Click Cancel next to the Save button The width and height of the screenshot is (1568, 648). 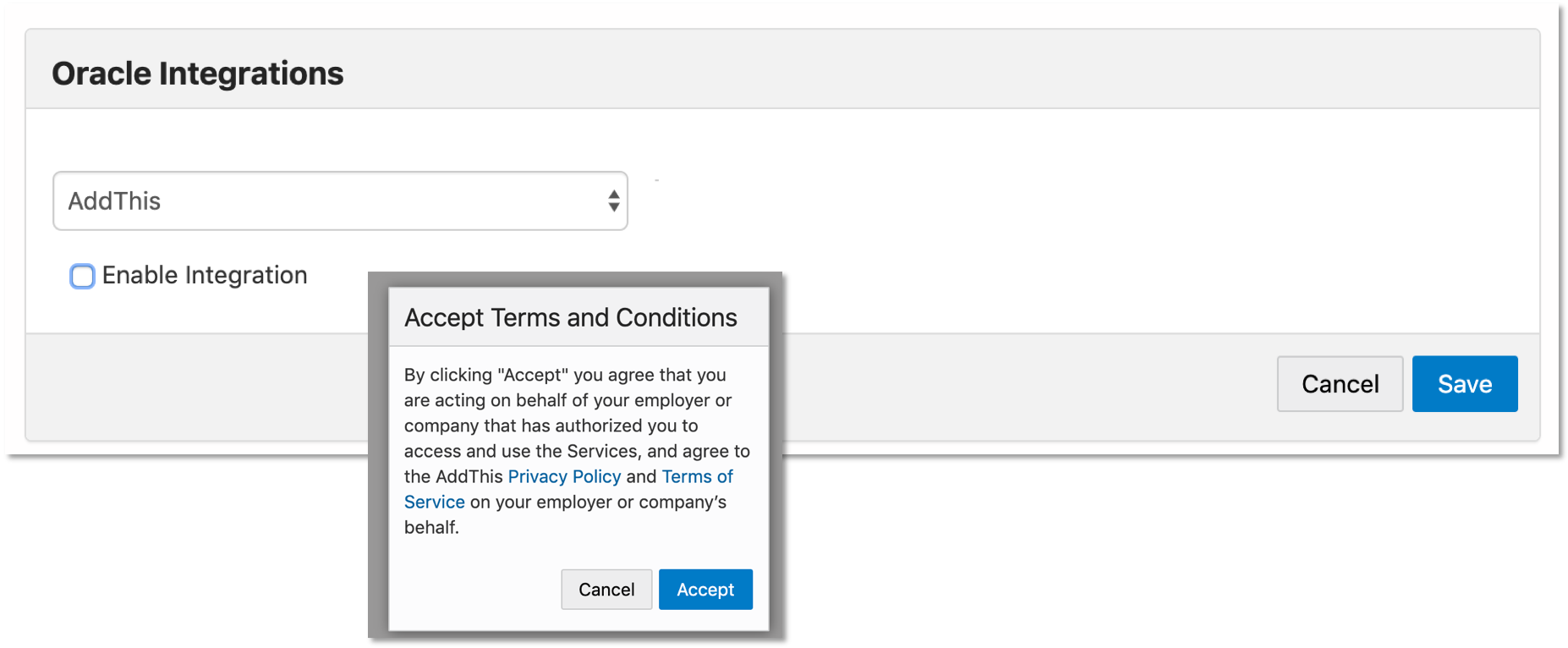(1340, 384)
